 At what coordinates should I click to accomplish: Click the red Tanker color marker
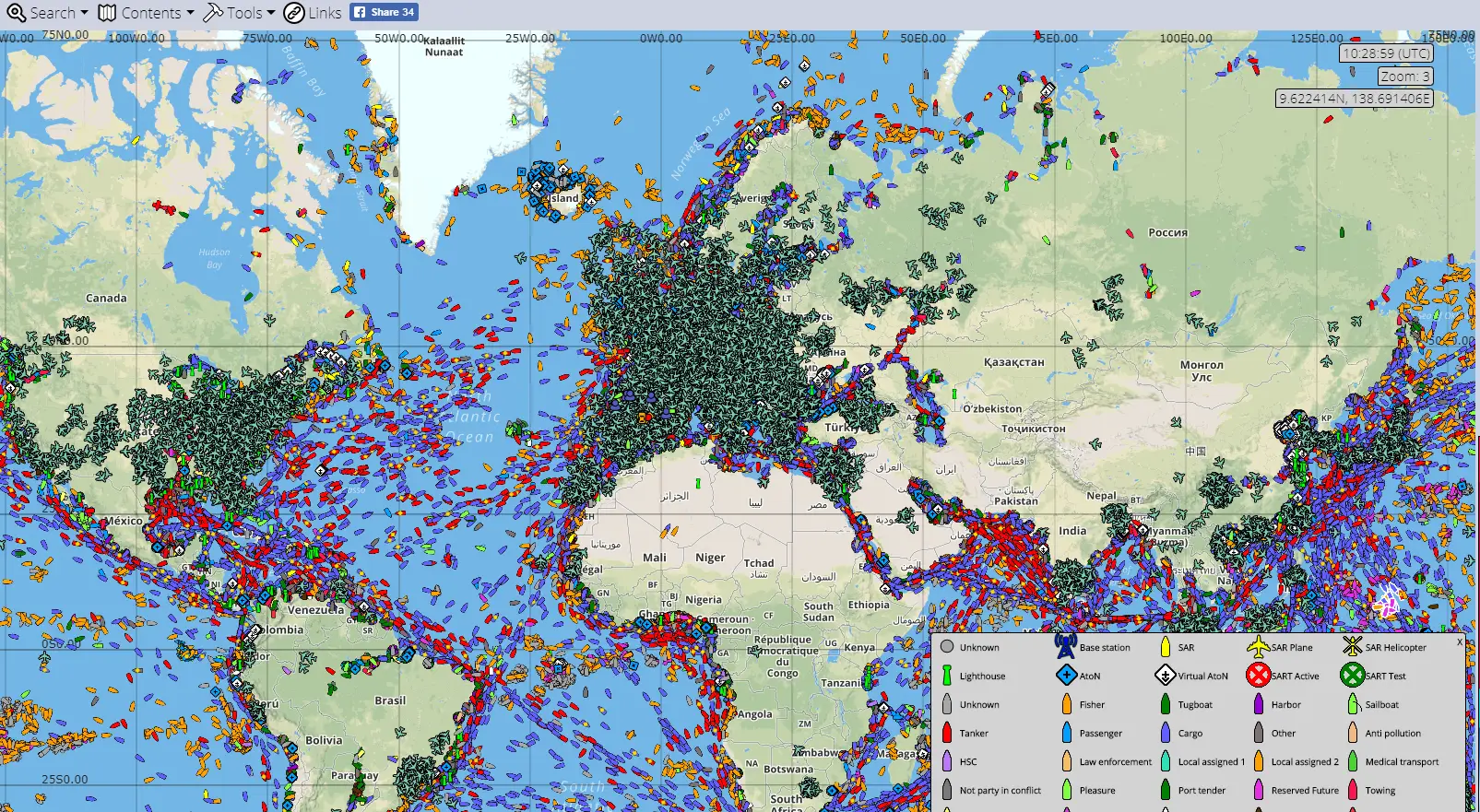tap(947, 733)
